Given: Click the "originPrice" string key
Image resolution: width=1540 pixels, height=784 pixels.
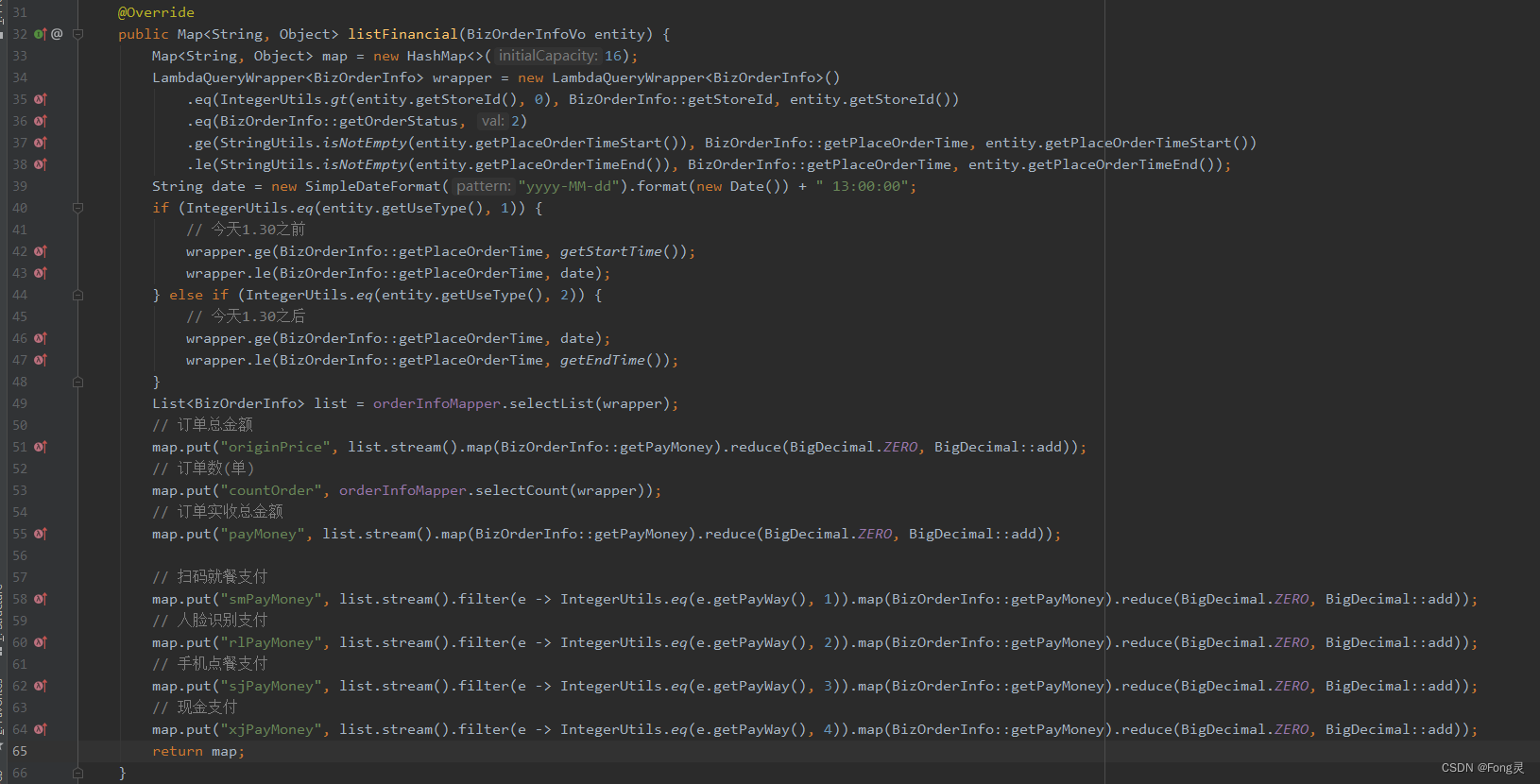Looking at the screenshot, I should tap(275, 447).
